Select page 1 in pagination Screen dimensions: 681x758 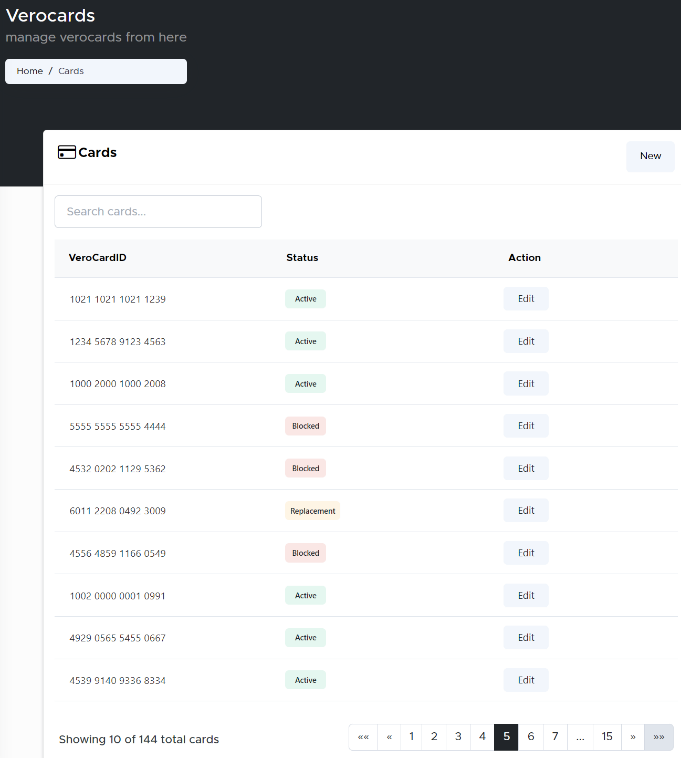tap(411, 737)
